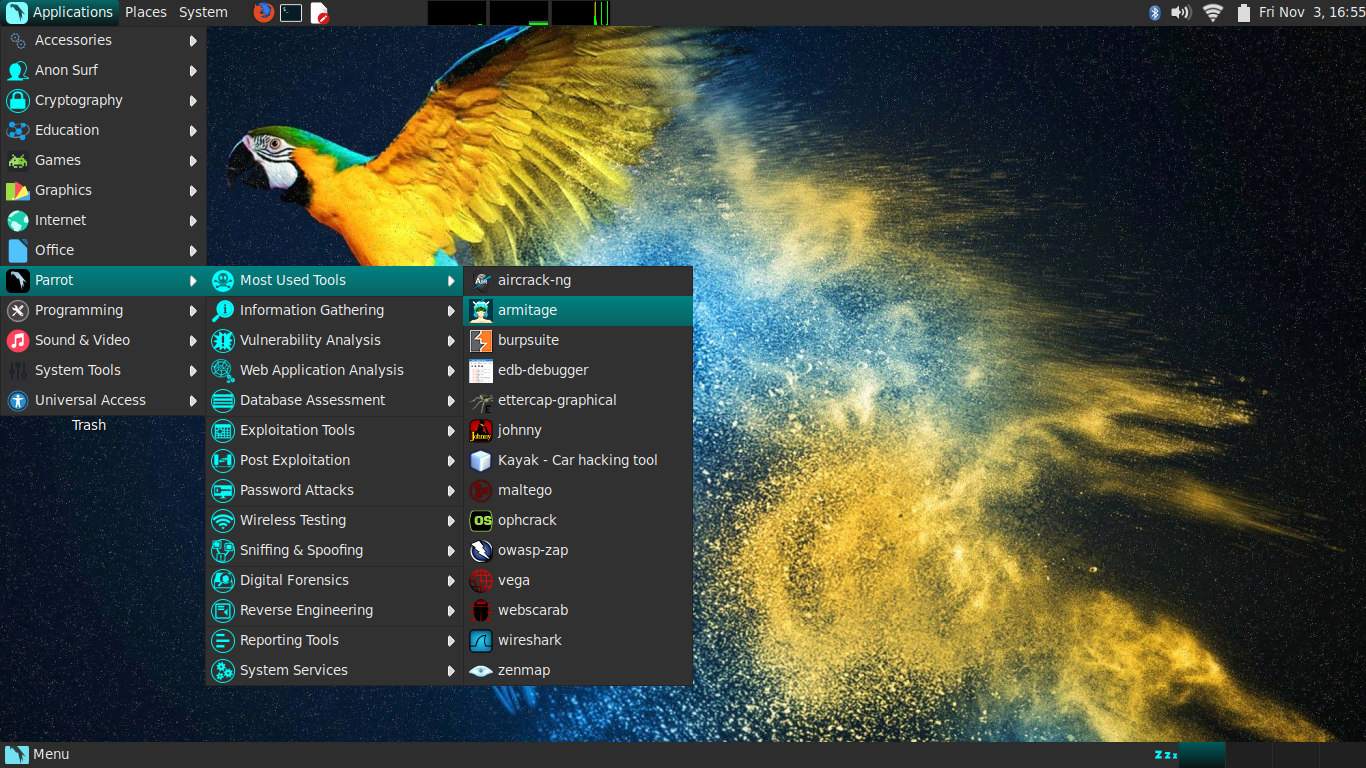Click the system monitor graph applet

click(518, 12)
